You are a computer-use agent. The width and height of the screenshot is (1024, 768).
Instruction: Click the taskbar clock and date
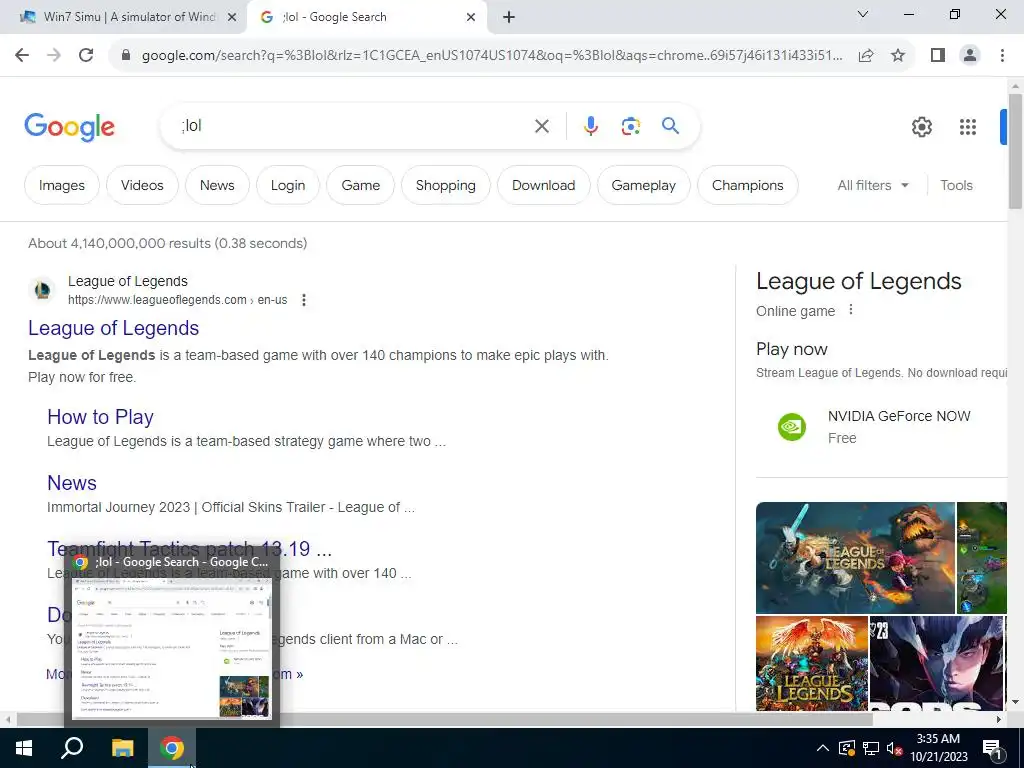(938, 748)
